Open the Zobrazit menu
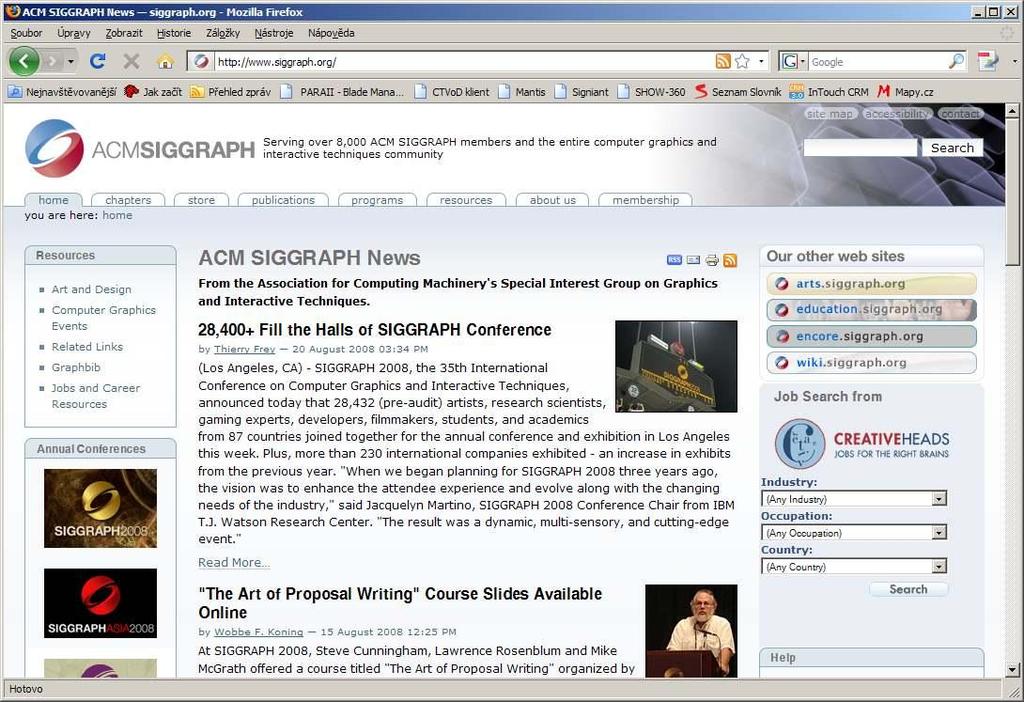This screenshot has width=1024, height=702. click(123, 33)
